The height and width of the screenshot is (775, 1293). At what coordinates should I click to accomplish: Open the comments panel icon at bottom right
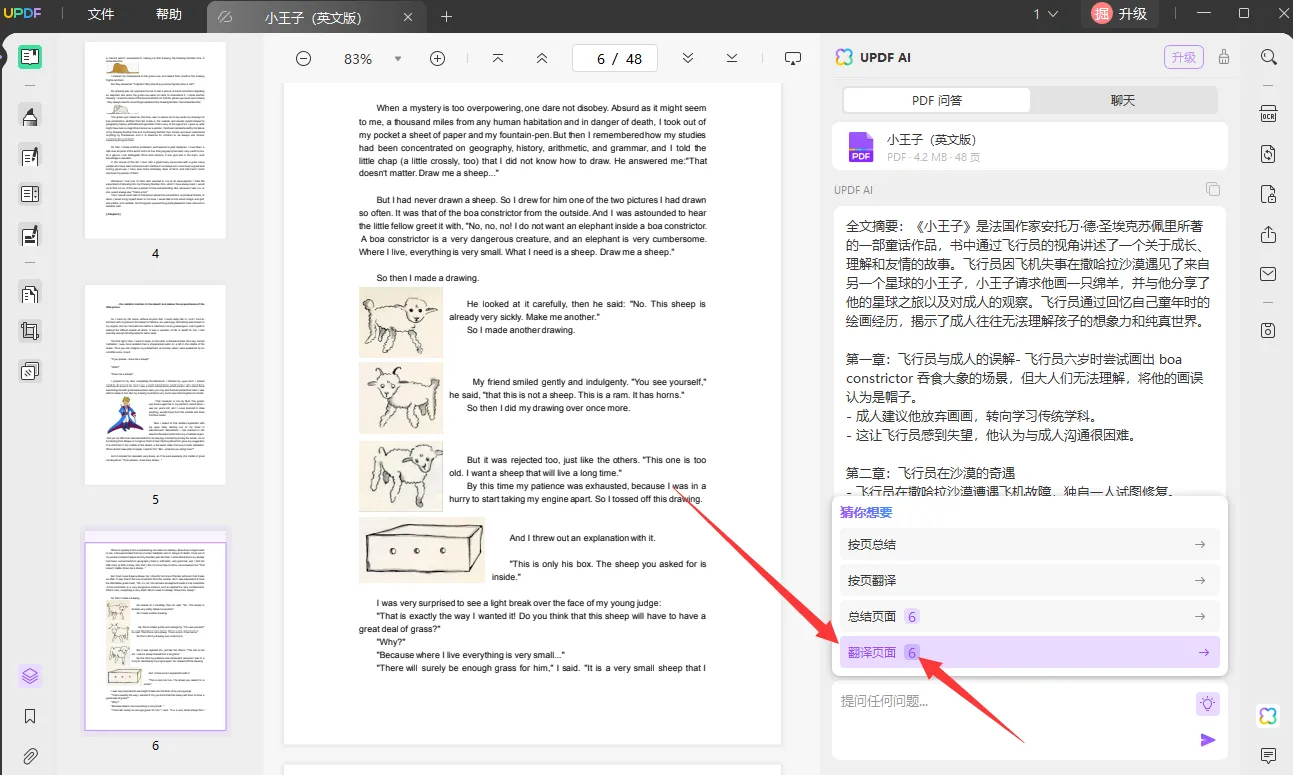tap(1269, 756)
